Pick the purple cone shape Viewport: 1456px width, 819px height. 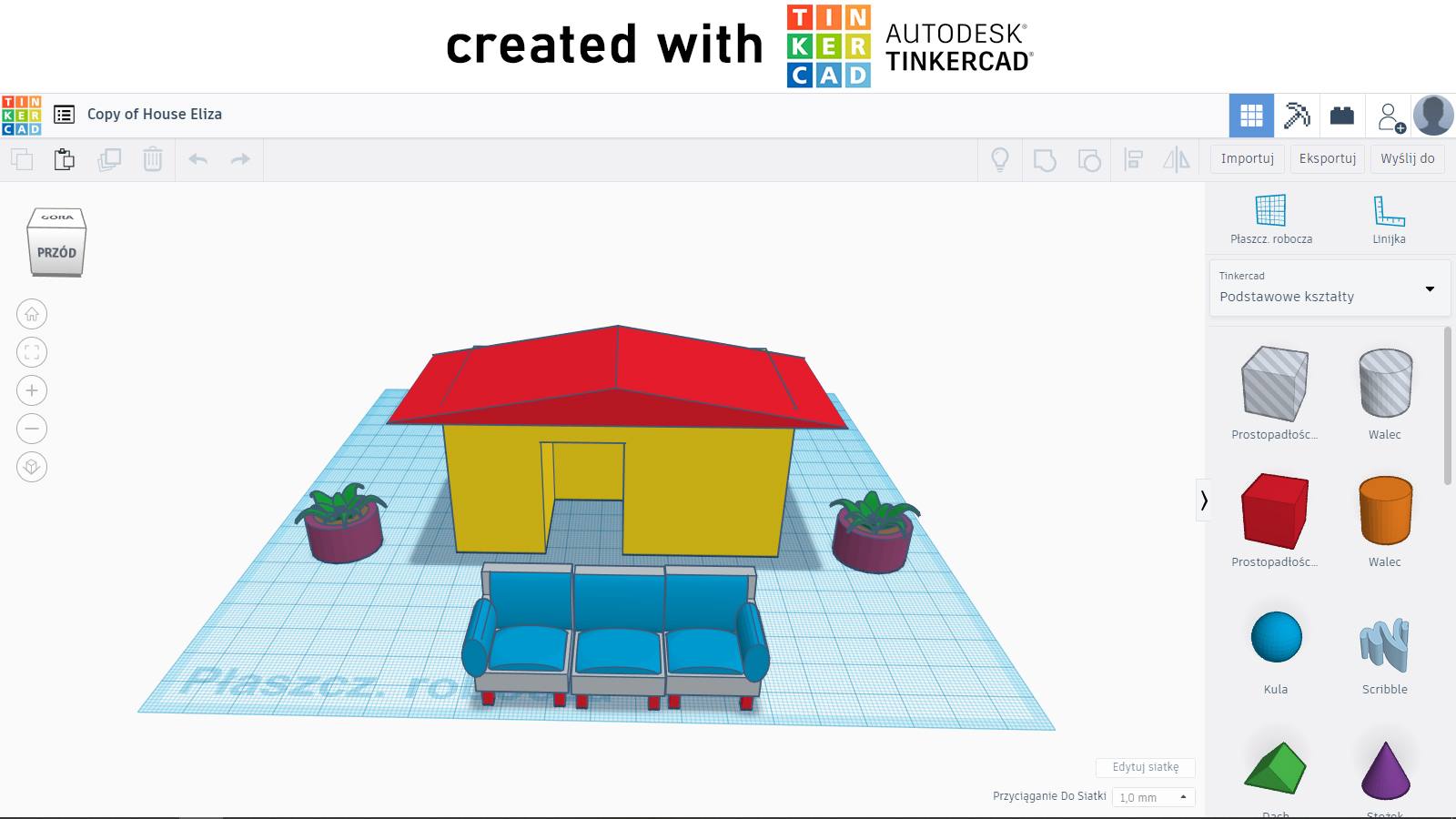pos(1385,772)
